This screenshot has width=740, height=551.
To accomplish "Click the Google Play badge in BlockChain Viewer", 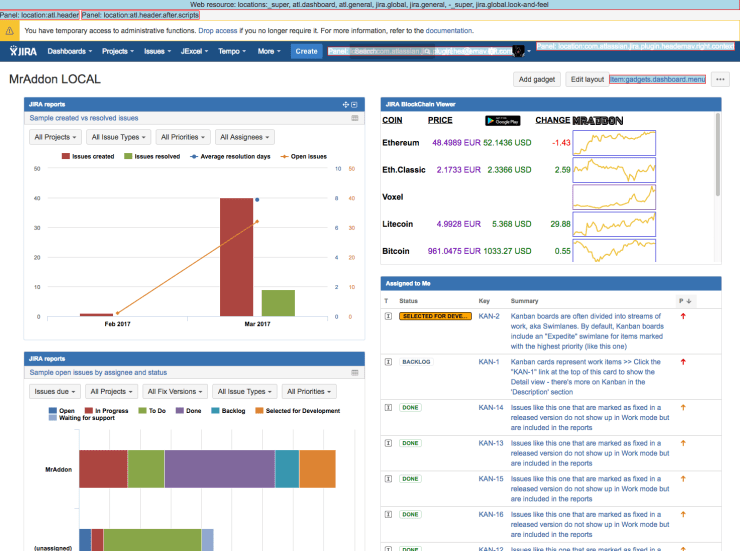I will coord(502,121).
